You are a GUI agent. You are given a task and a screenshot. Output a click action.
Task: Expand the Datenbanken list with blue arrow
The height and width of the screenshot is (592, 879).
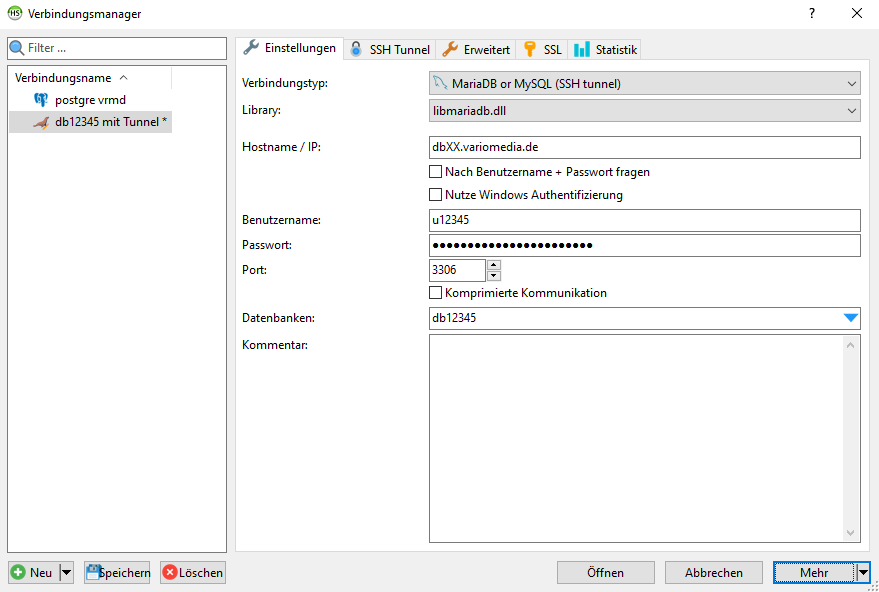[851, 318]
